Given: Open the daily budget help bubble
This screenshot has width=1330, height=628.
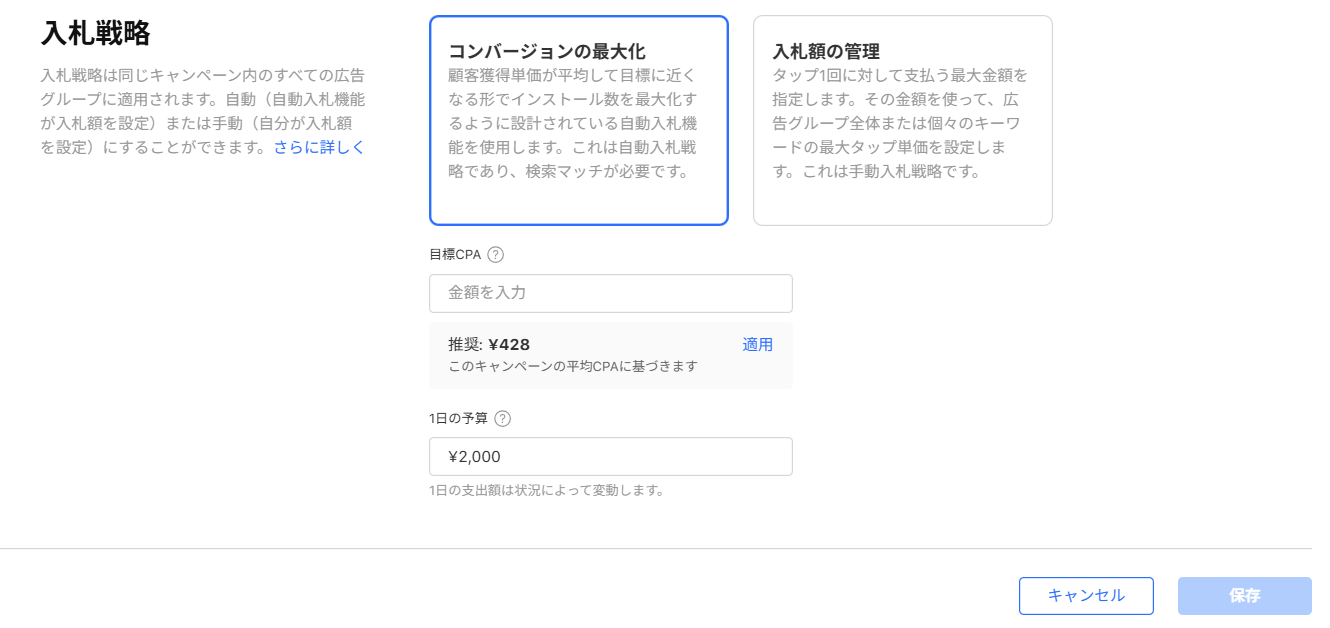Looking at the screenshot, I should 500,418.
